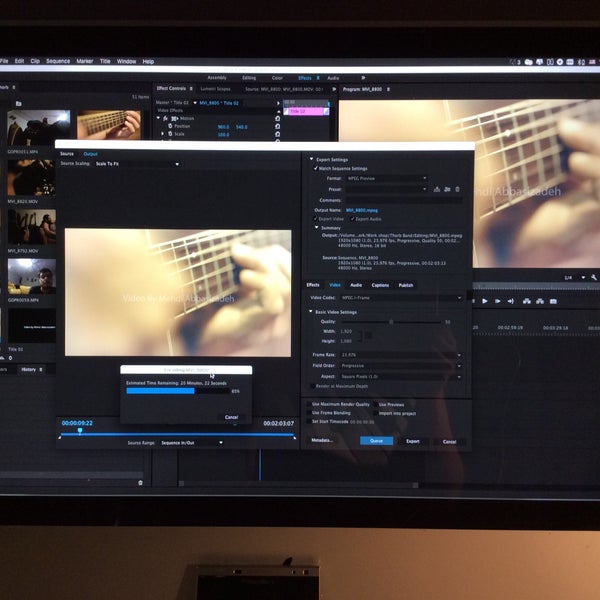Cancel the encoding progress dialog
This screenshot has width=600, height=600.
(232, 417)
